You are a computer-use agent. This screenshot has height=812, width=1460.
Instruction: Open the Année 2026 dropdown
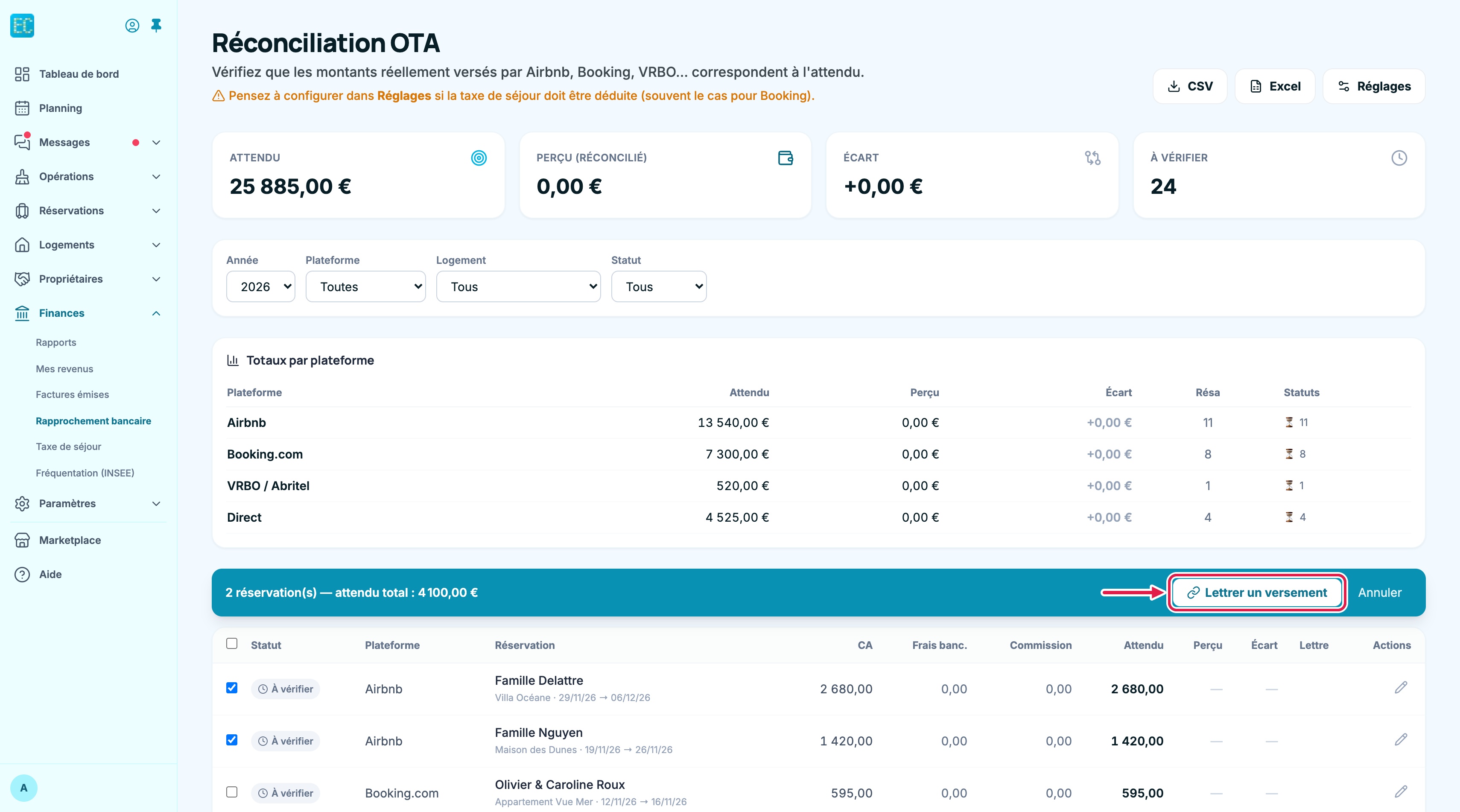point(261,287)
